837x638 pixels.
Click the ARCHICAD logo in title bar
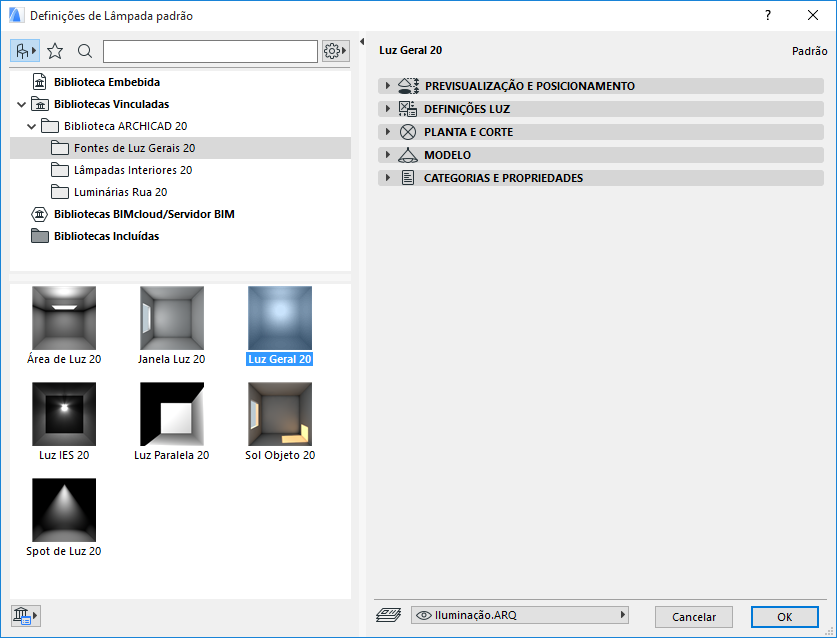[16, 15]
